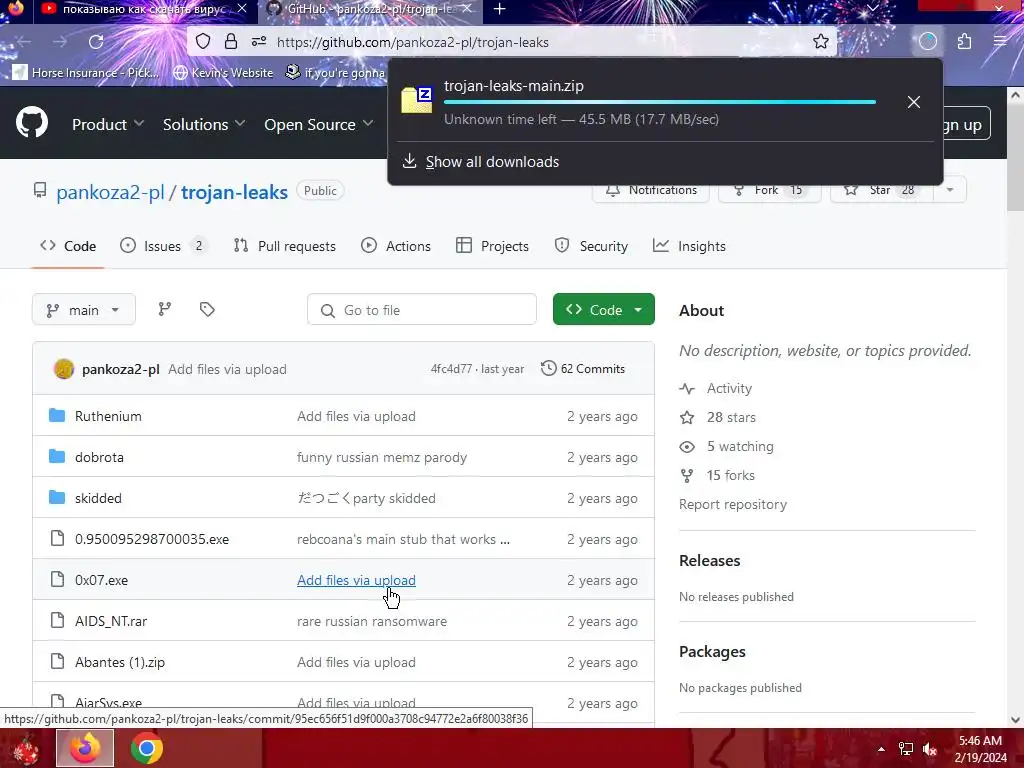This screenshot has width=1024, height=768.
Task: Switch to Code tab
Action: (68, 246)
